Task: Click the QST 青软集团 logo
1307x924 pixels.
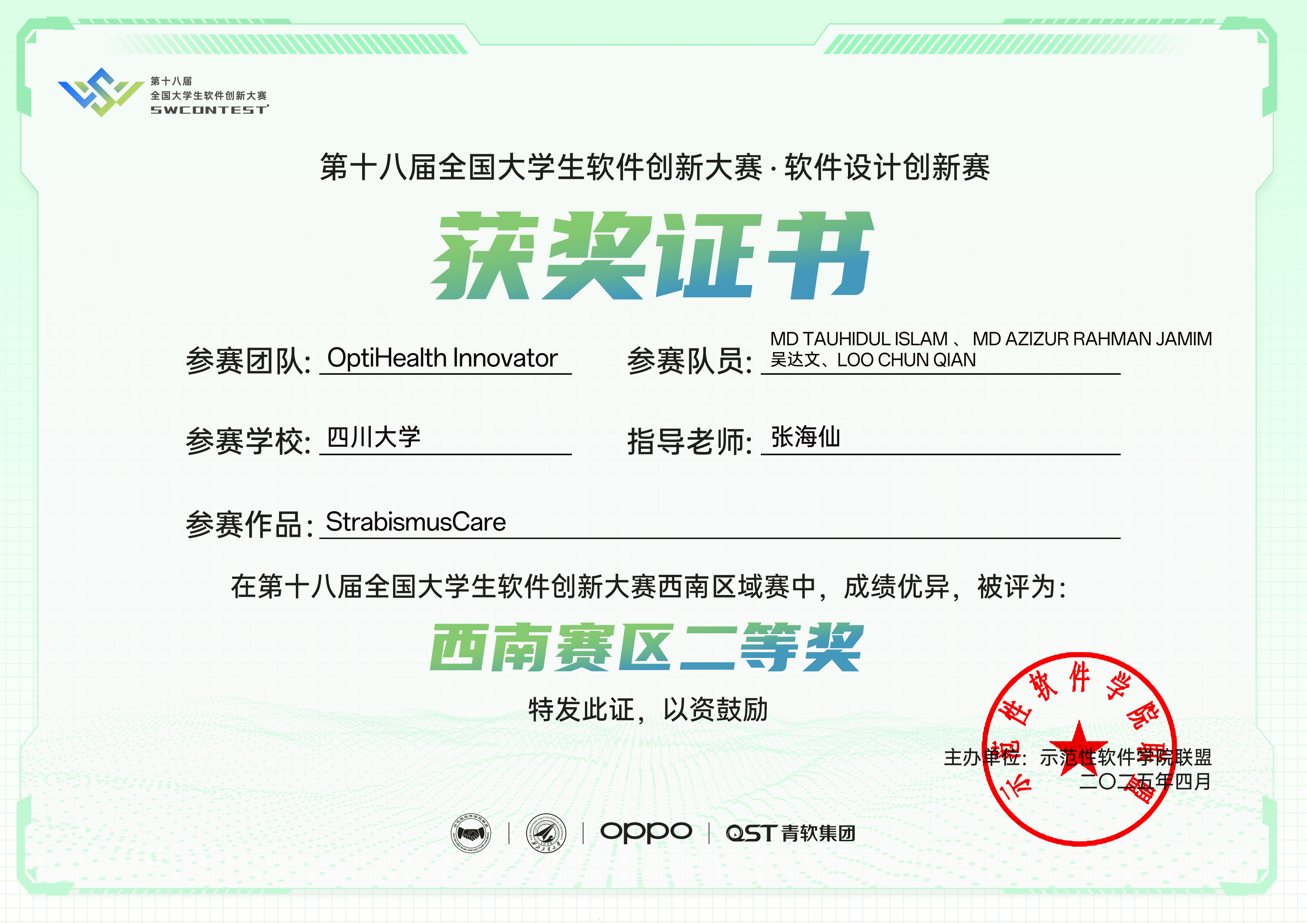Action: tap(790, 833)
